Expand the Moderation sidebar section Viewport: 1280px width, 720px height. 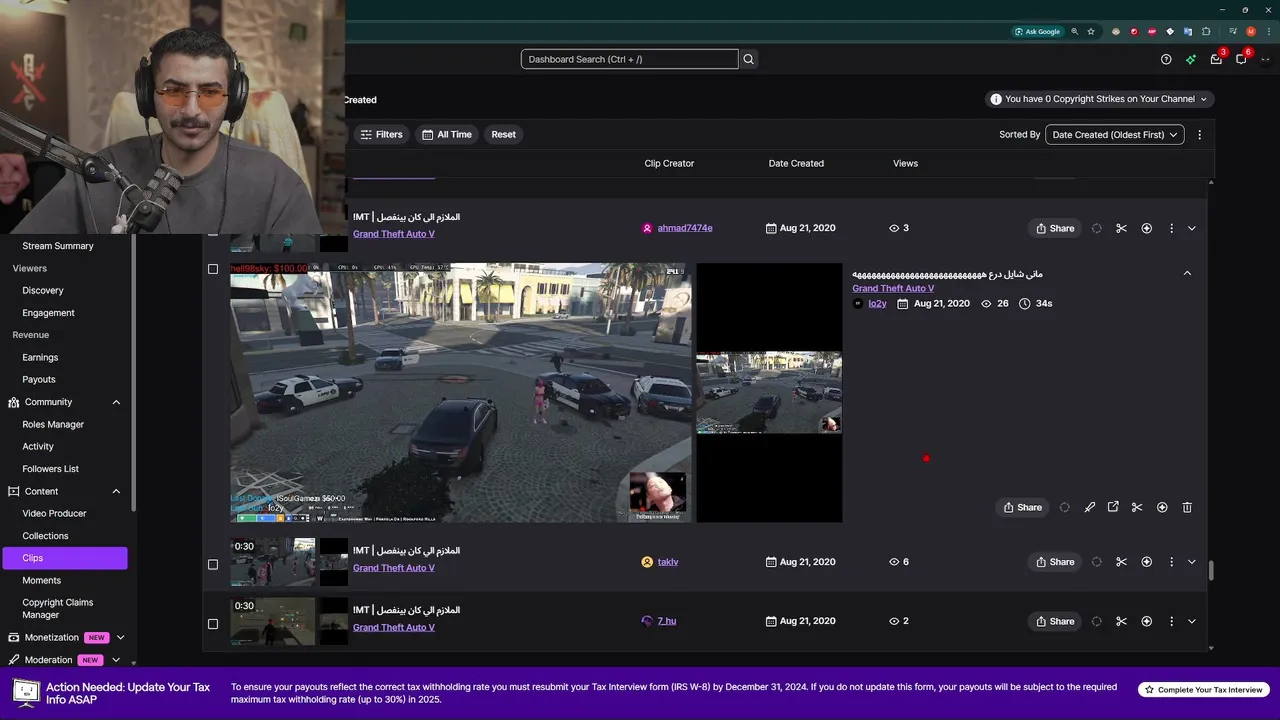[116, 660]
